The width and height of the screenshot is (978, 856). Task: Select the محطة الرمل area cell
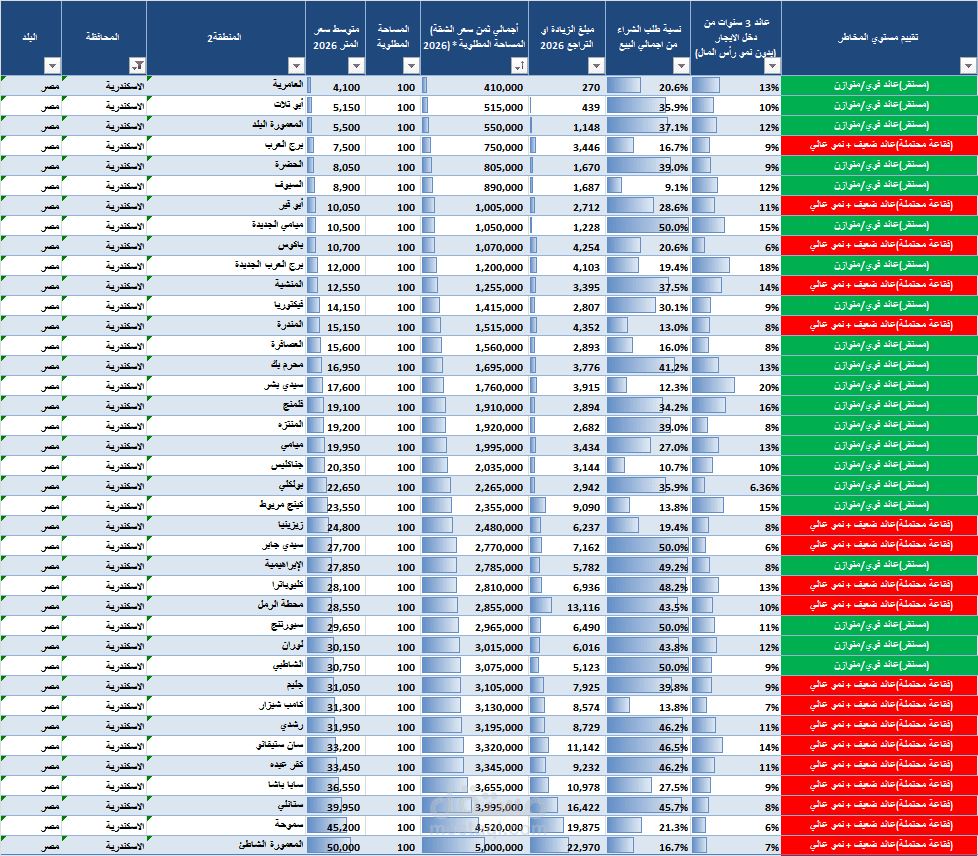click(226, 606)
